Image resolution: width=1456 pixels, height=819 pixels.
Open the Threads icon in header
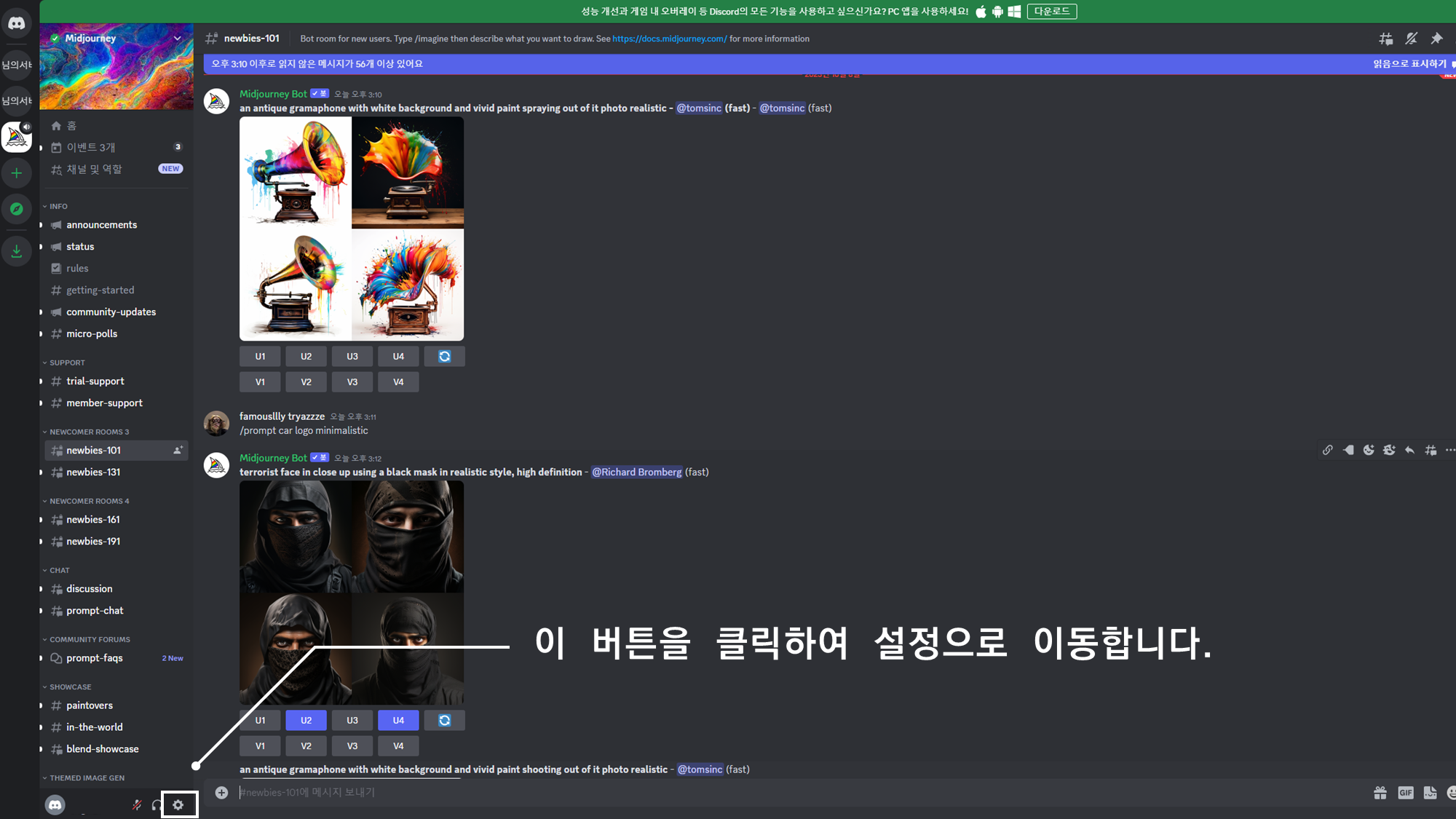click(1386, 39)
